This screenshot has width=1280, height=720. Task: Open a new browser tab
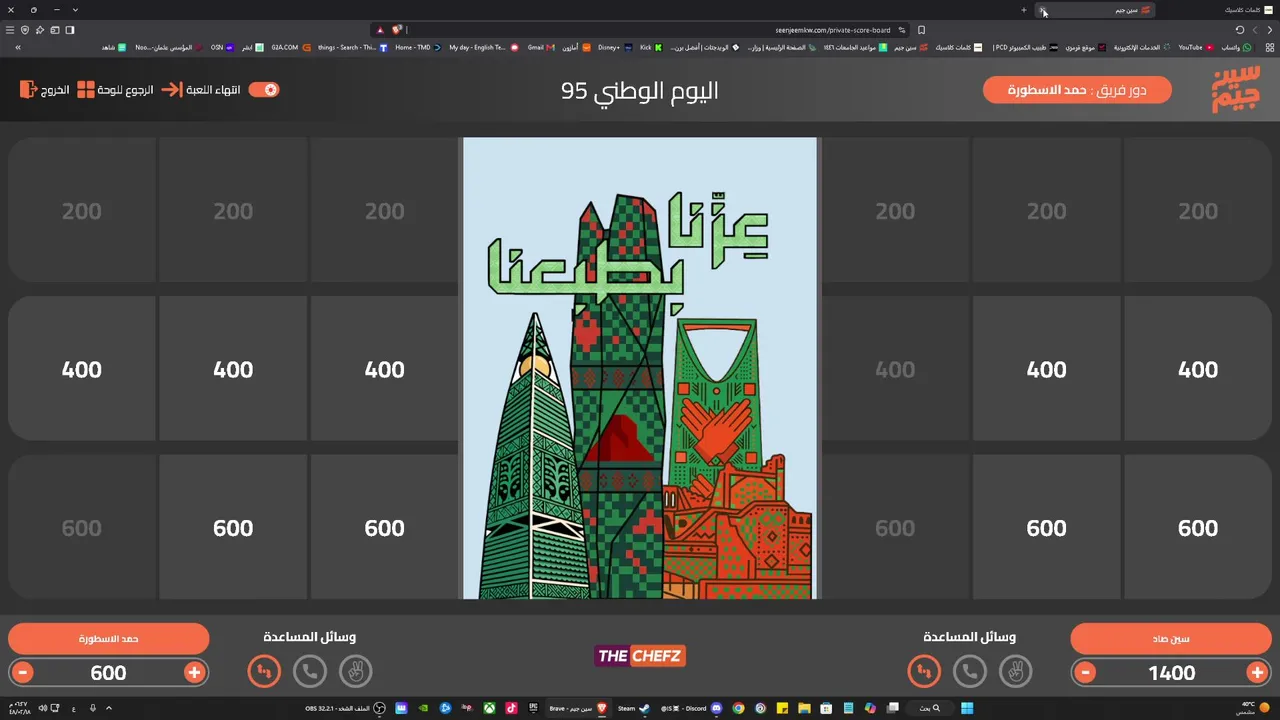(x=1023, y=10)
